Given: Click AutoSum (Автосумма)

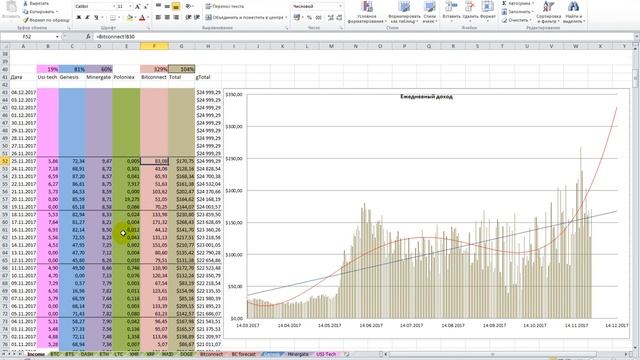Looking at the screenshot, I should (x=518, y=3).
